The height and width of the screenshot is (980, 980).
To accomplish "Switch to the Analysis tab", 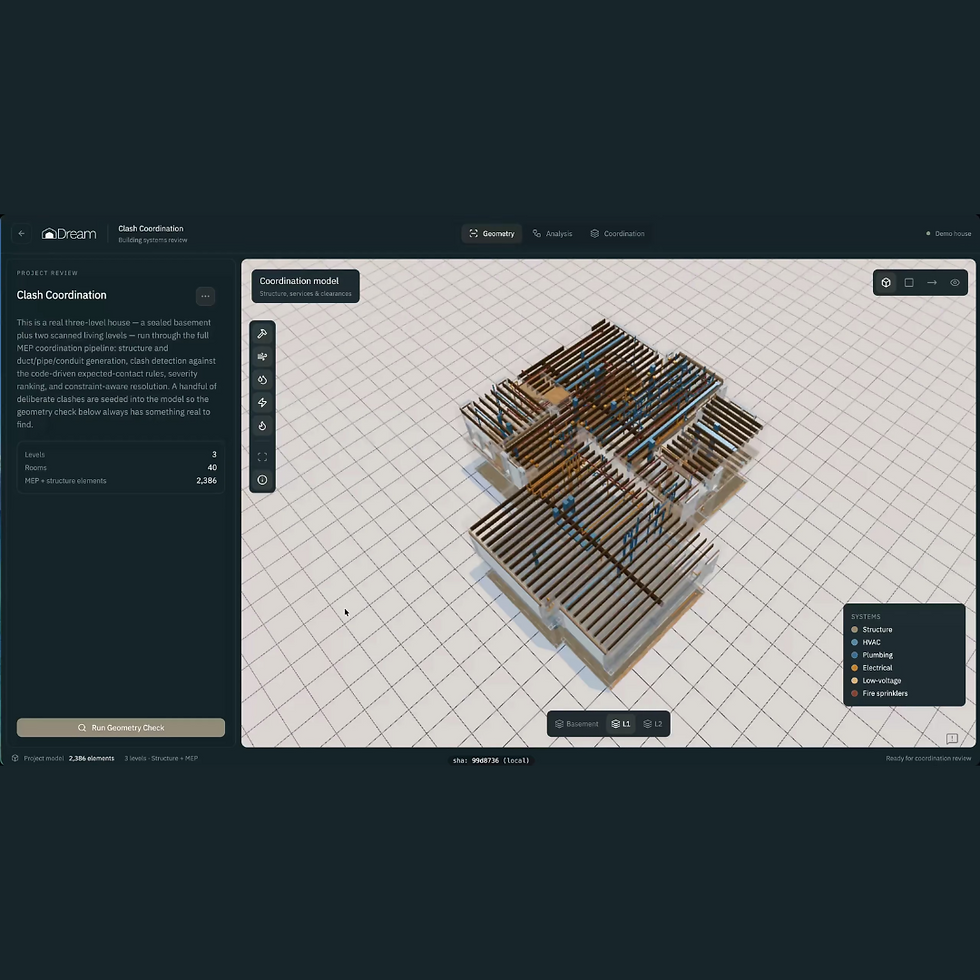I will click(x=552, y=234).
